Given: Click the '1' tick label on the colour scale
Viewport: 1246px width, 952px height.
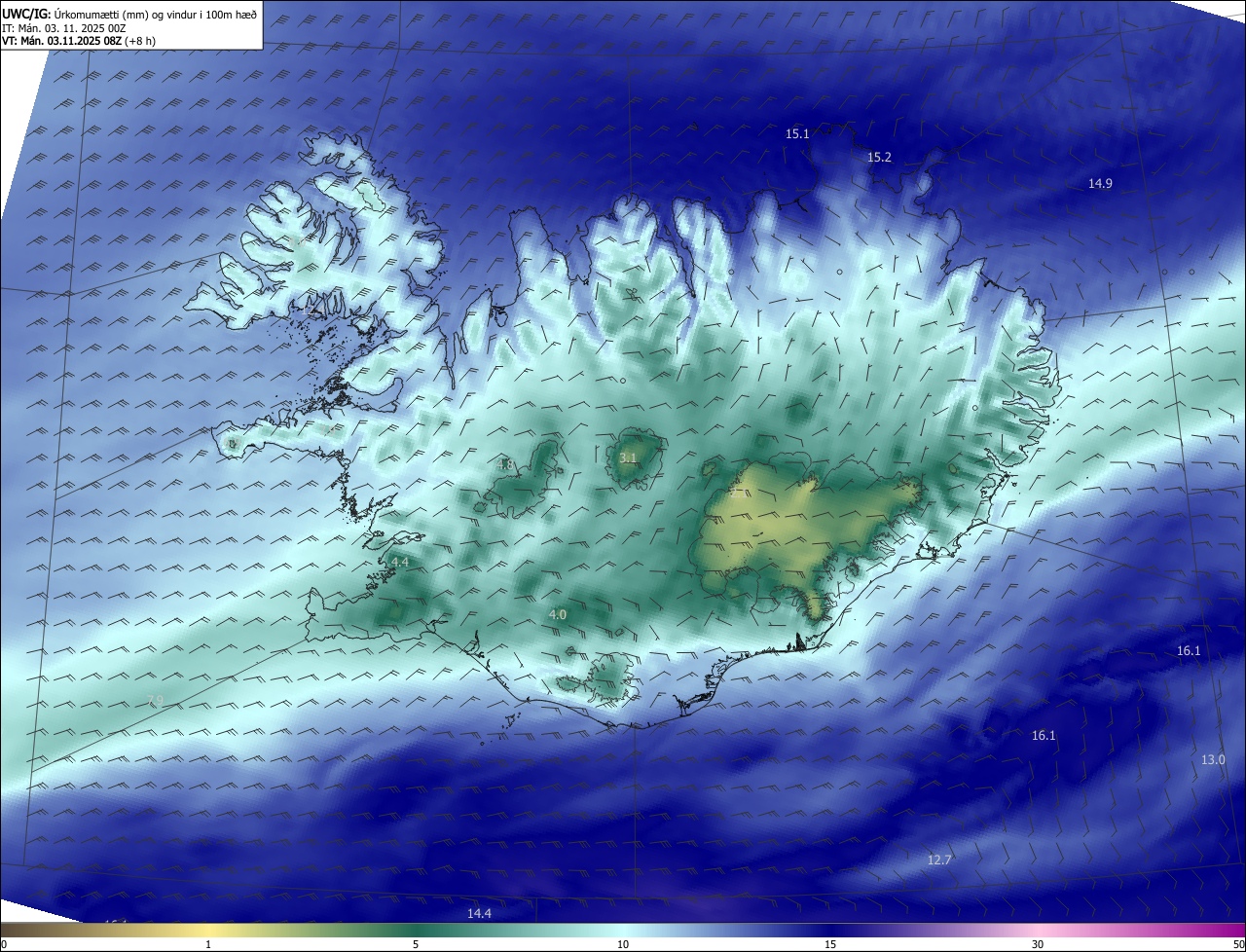Looking at the screenshot, I should 208,944.
